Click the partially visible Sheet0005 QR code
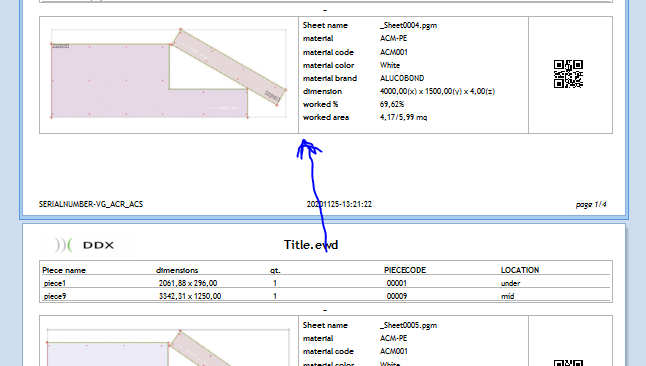The image size is (646, 366). click(x=568, y=363)
